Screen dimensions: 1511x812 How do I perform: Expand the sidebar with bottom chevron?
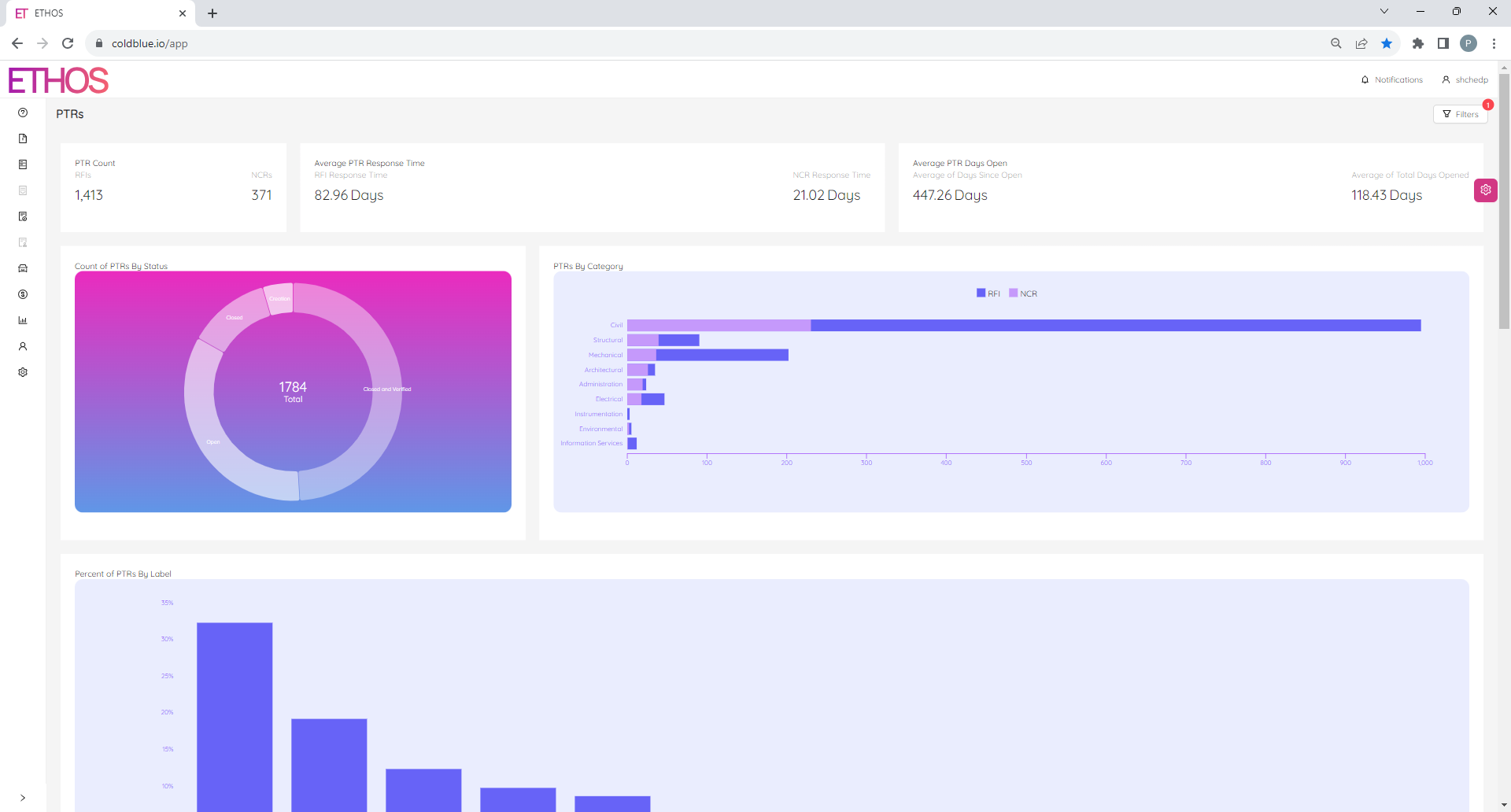click(23, 796)
